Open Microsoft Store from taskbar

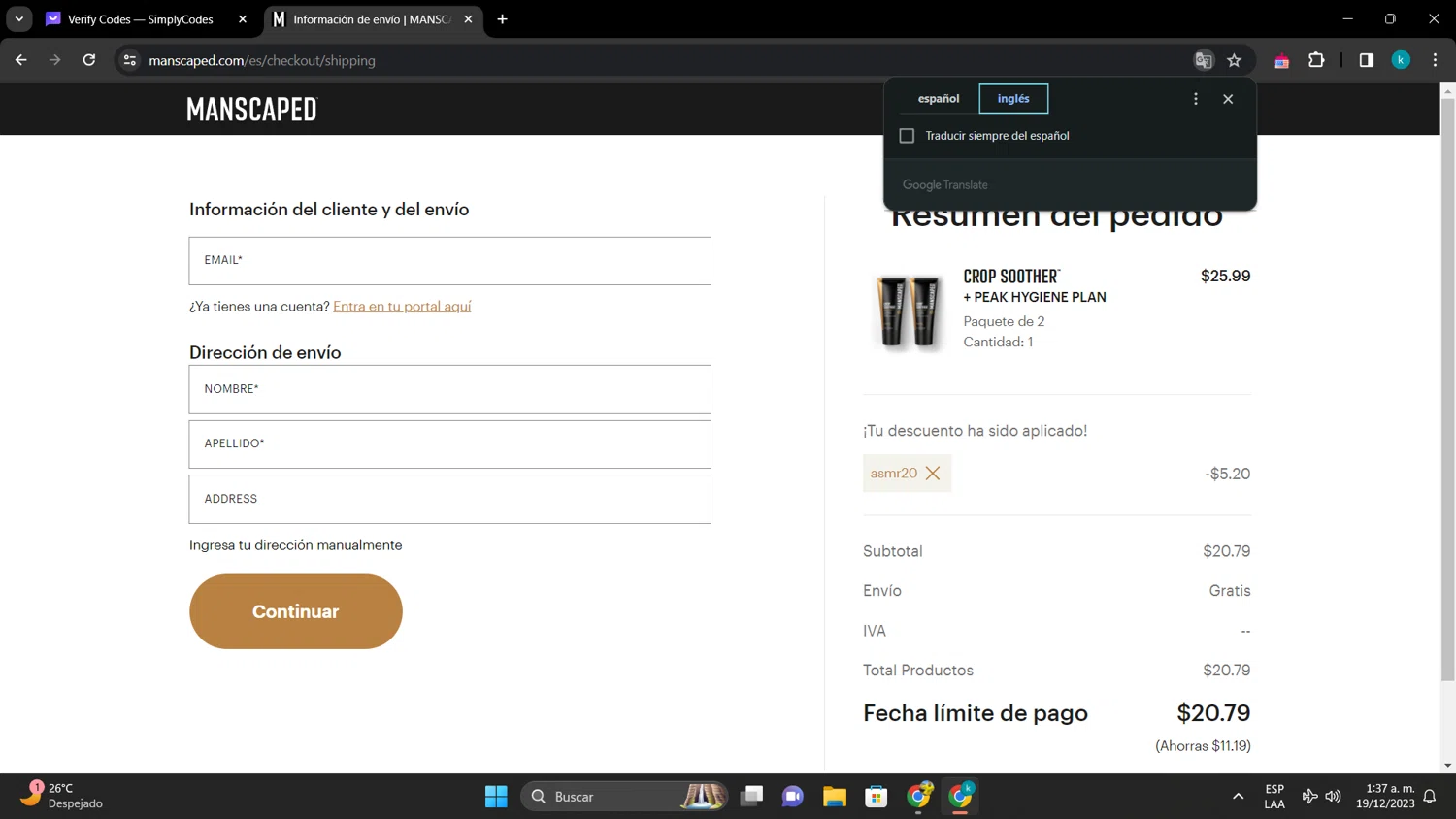click(877, 797)
